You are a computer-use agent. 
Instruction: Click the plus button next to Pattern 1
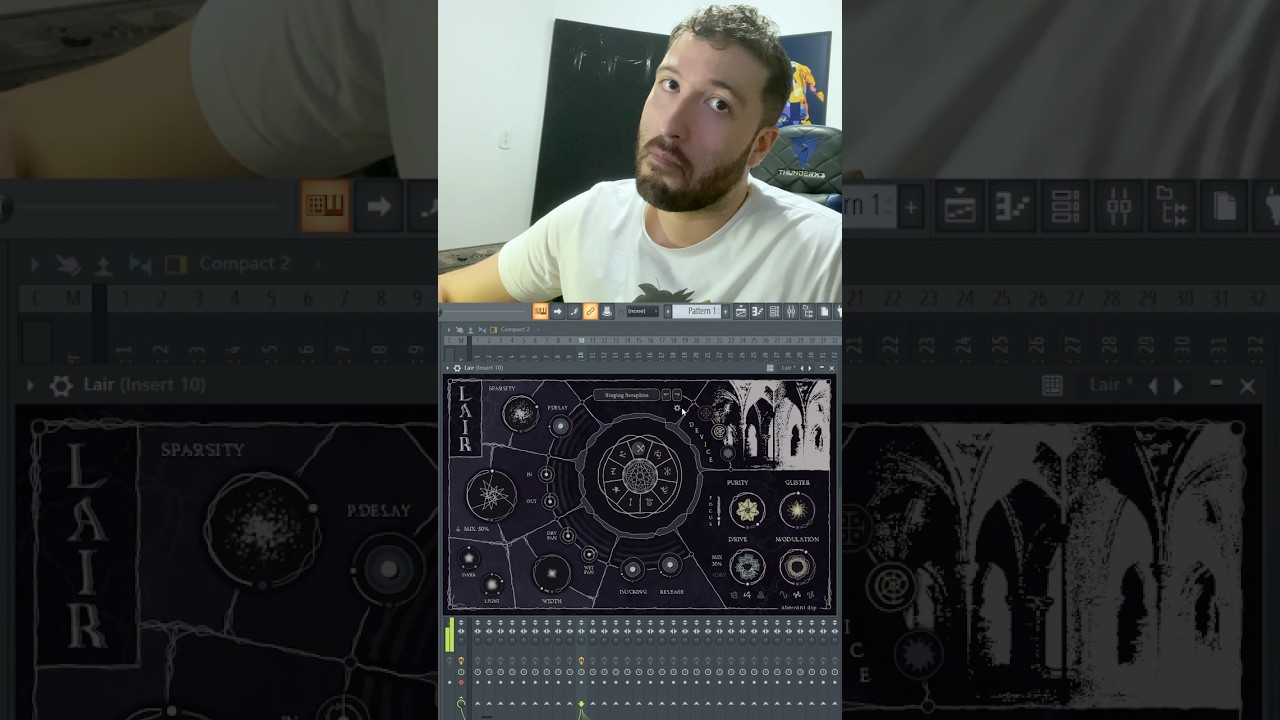click(726, 312)
